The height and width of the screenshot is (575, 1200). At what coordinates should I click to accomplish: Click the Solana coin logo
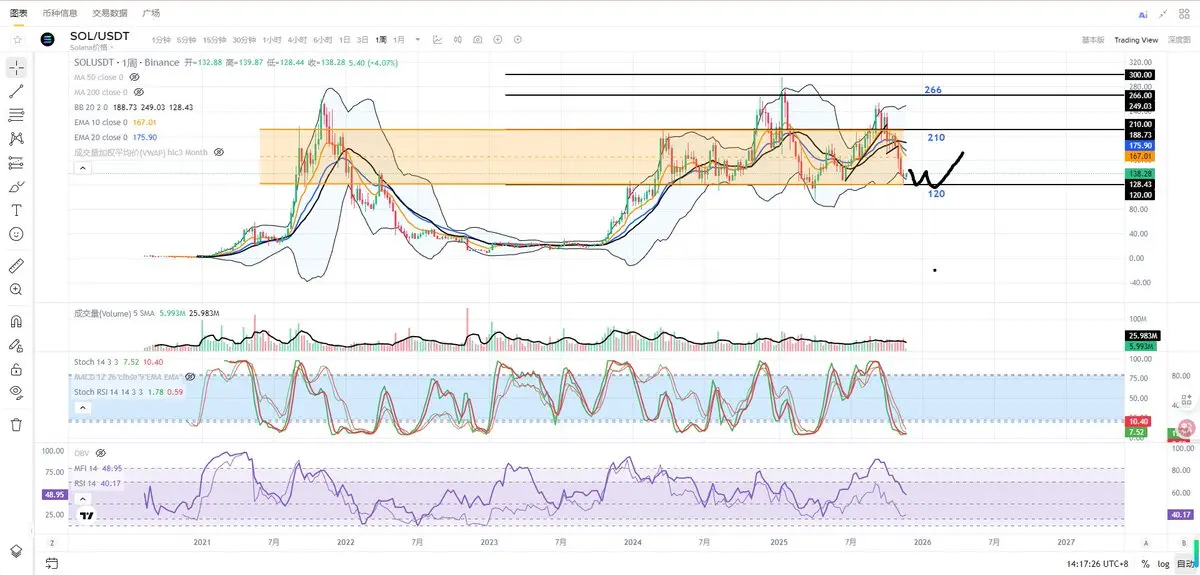tap(47, 39)
